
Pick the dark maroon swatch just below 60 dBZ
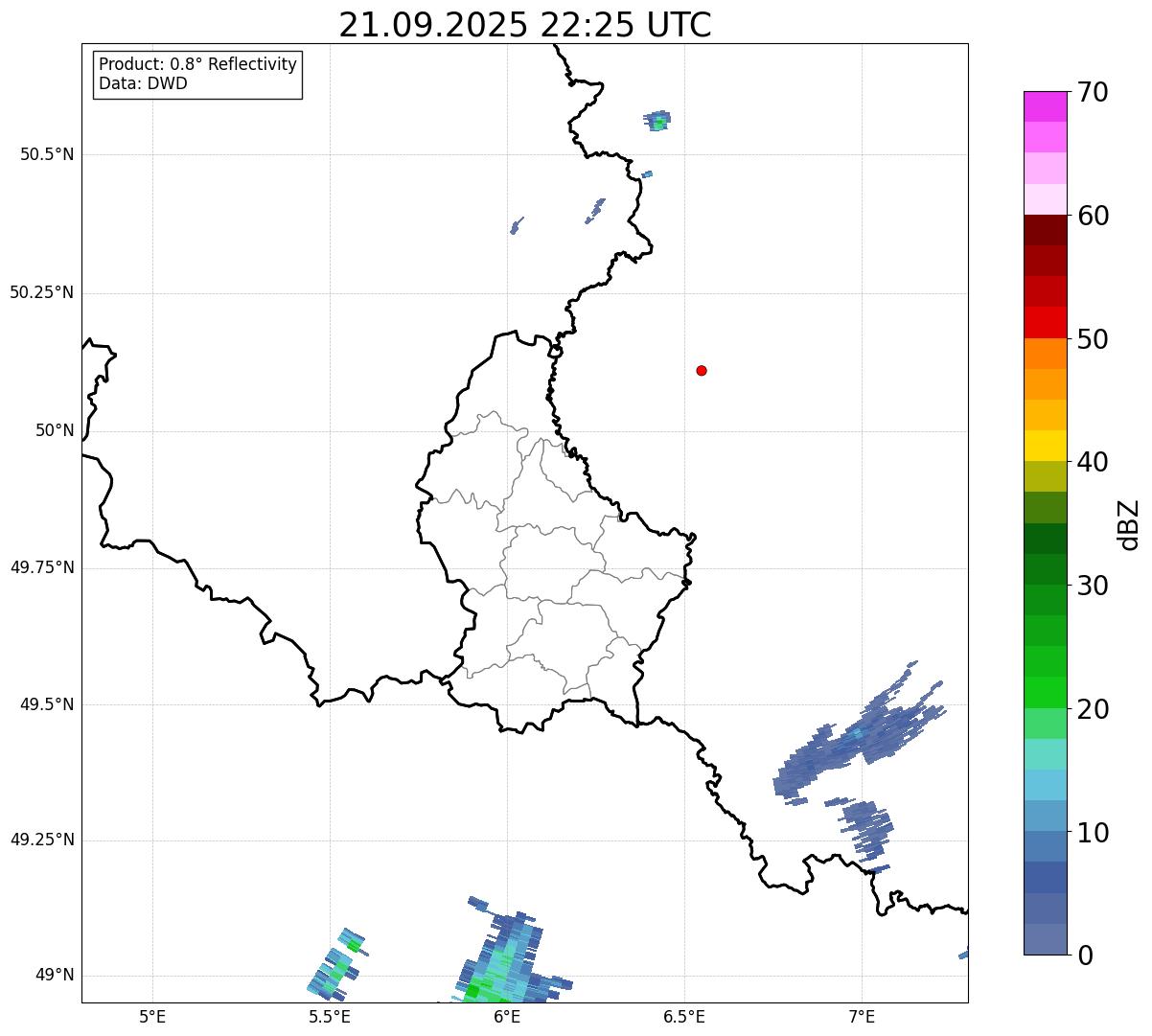click(x=1045, y=230)
